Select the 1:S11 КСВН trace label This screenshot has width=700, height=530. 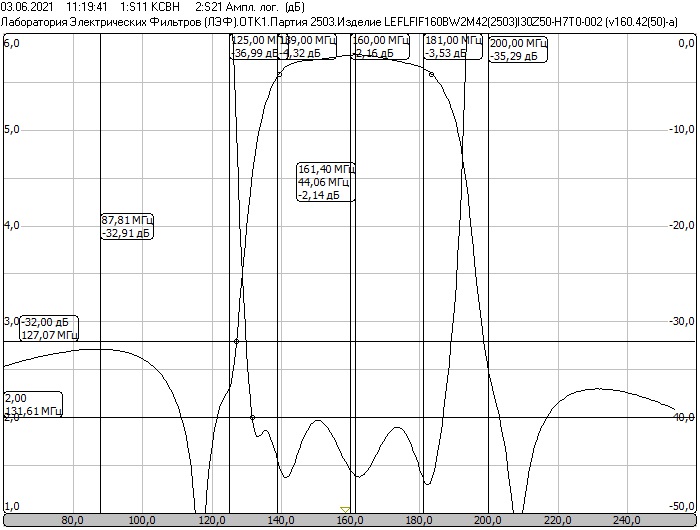[x=149, y=6]
